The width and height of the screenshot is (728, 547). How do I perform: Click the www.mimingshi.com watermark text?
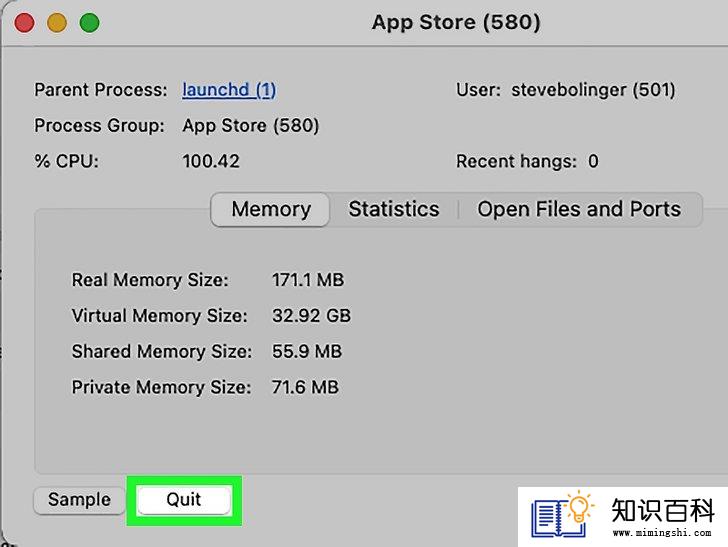click(x=662, y=533)
